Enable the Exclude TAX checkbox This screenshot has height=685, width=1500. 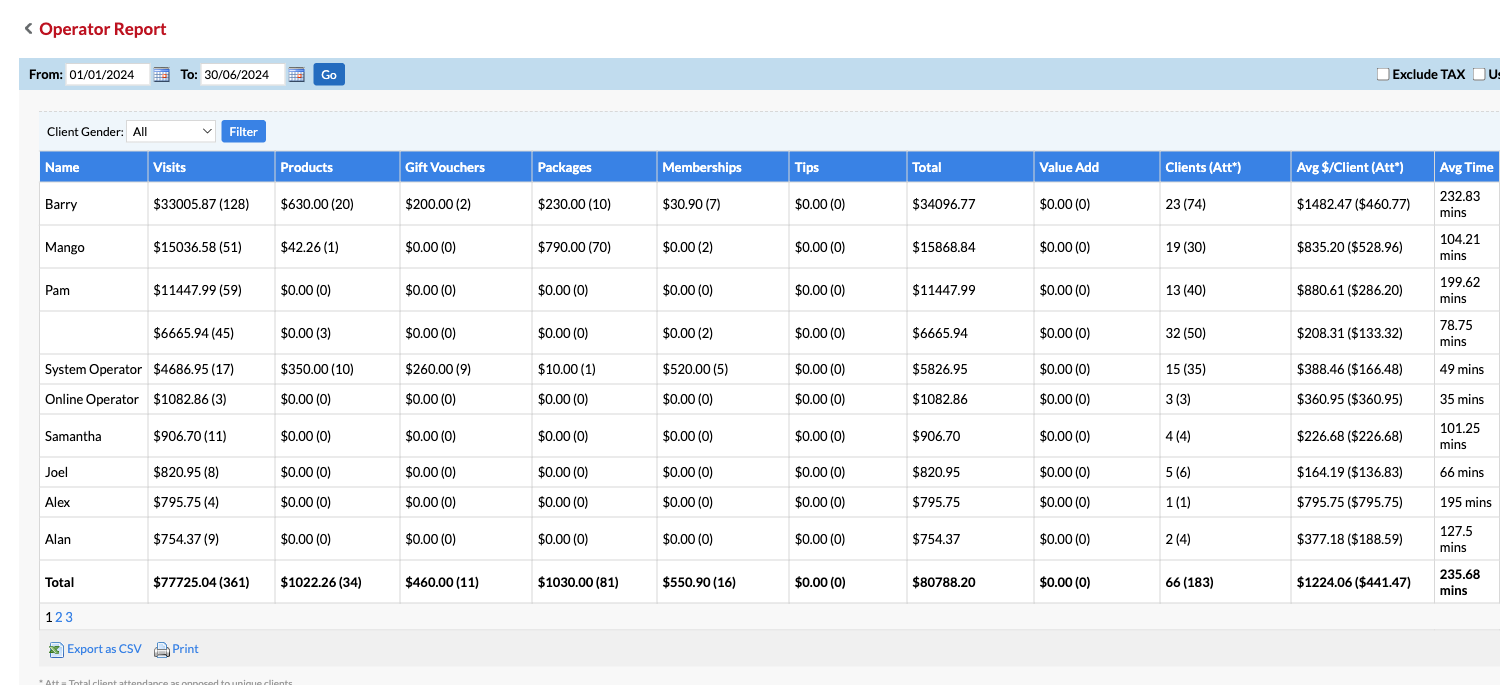coord(1383,74)
